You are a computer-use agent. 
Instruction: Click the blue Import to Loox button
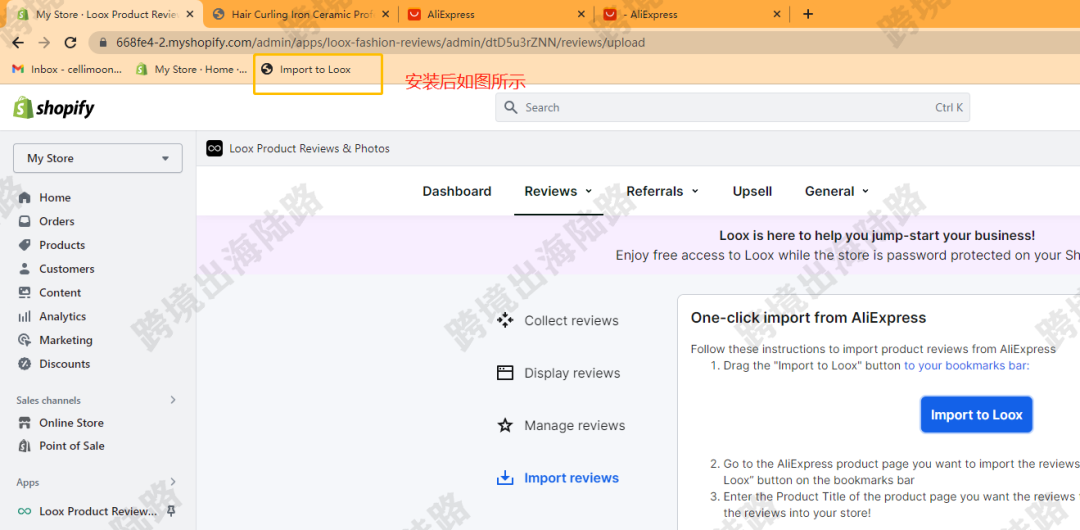pyautogui.click(x=977, y=415)
